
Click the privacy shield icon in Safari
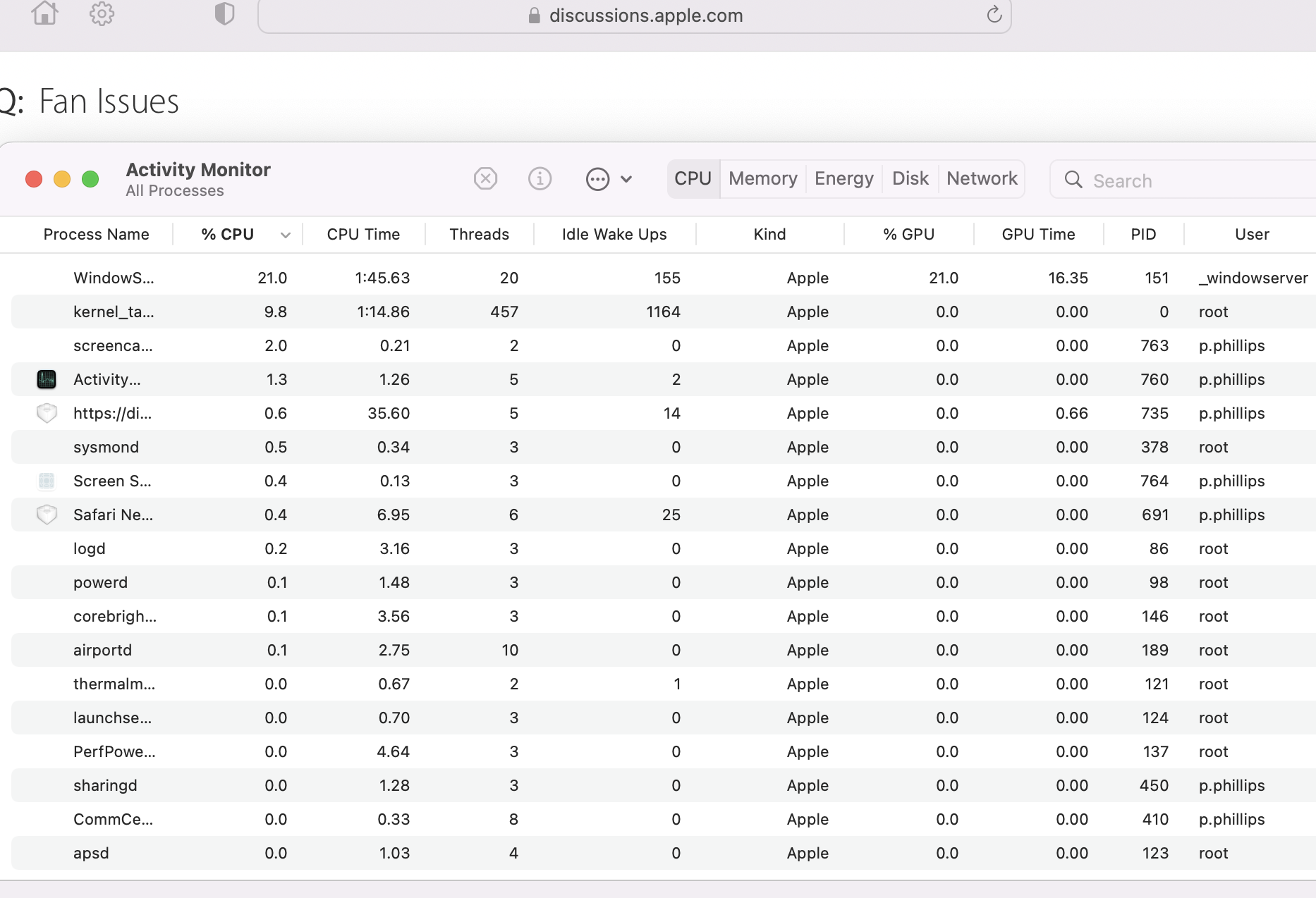[224, 13]
